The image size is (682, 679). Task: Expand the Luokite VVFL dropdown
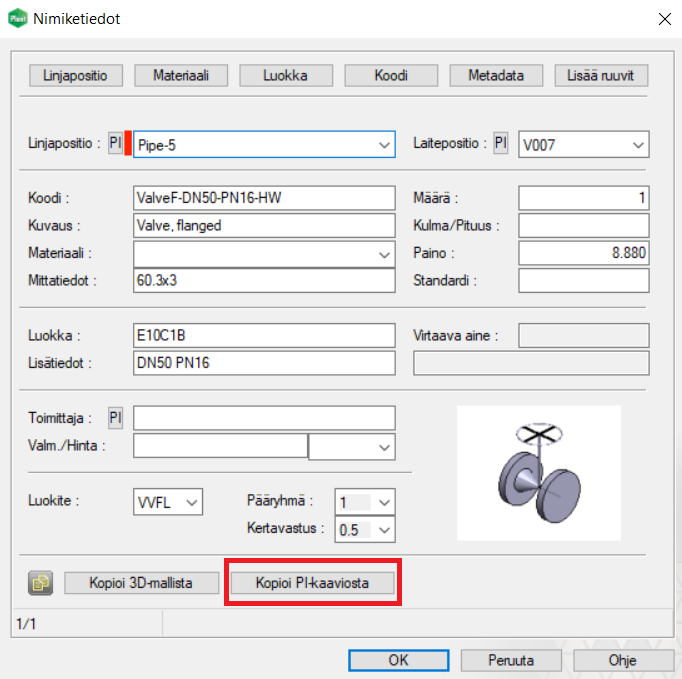[192, 501]
